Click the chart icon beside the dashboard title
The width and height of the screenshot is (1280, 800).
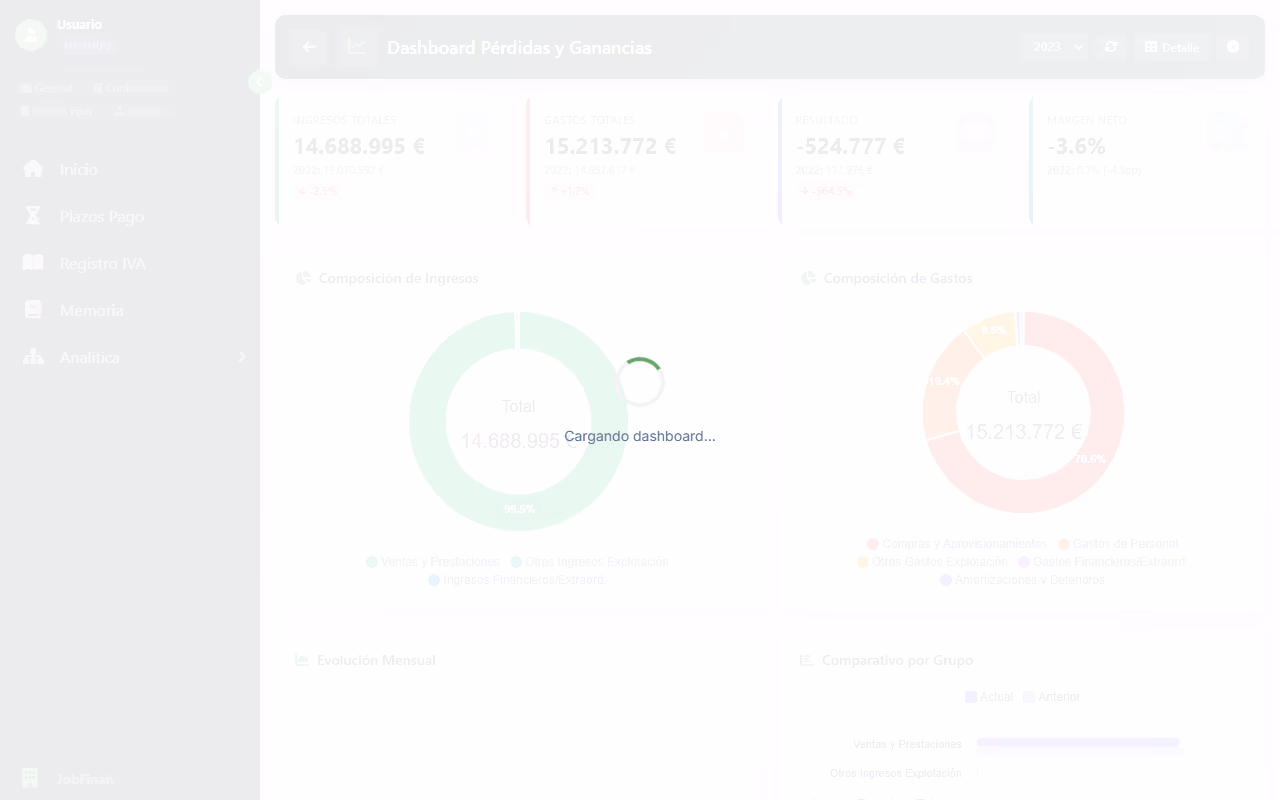[x=357, y=47]
